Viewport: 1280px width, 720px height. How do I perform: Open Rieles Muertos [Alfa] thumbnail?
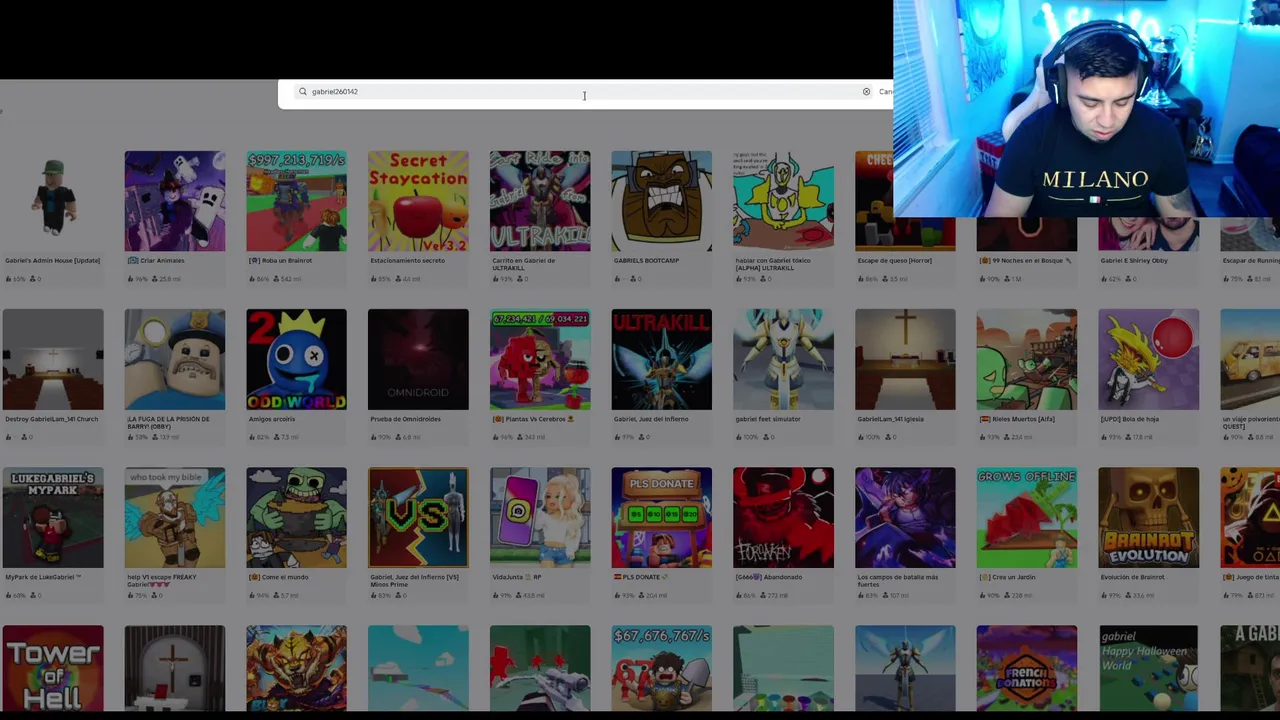(x=1027, y=359)
